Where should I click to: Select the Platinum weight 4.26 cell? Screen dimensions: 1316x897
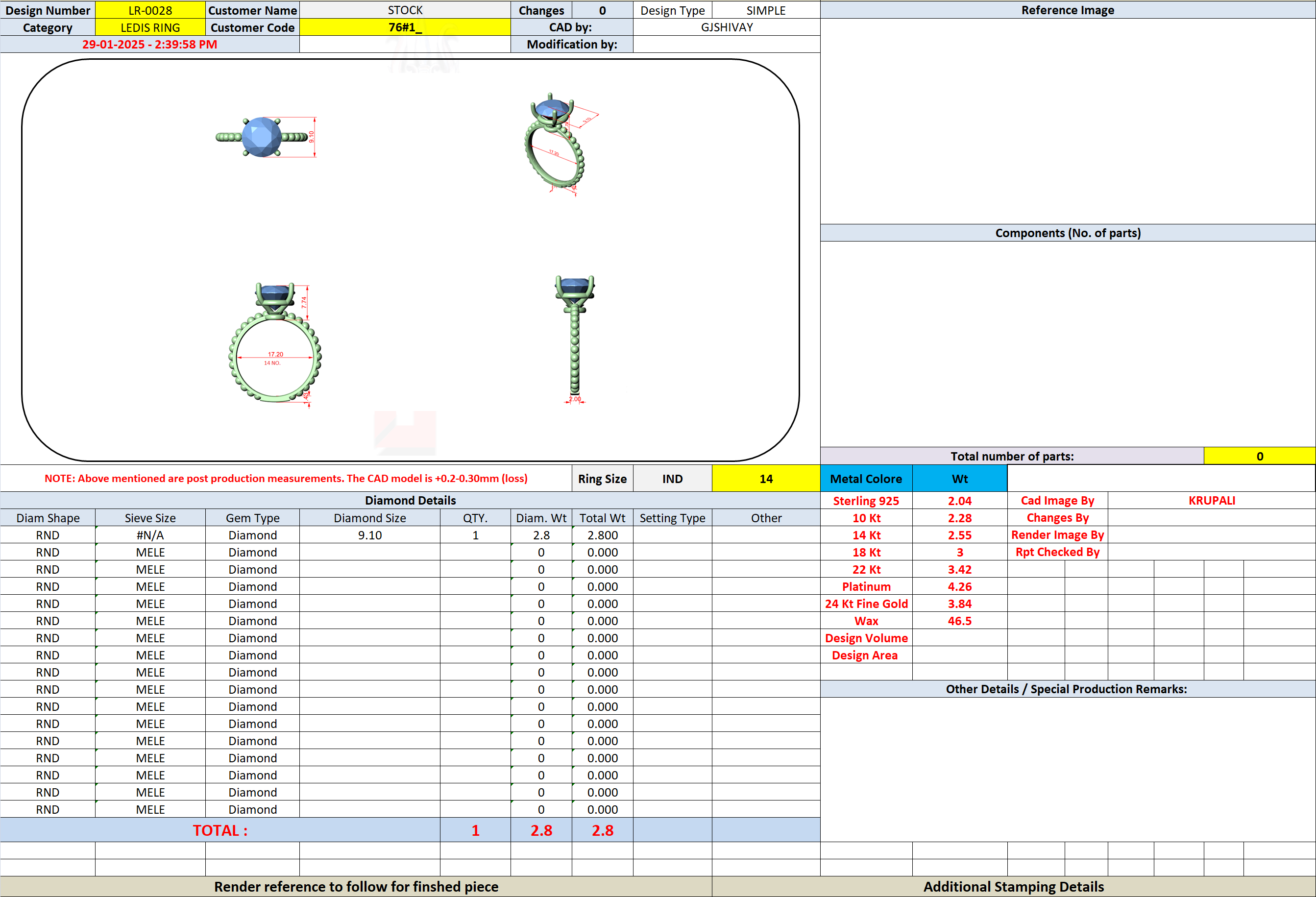coord(960,587)
